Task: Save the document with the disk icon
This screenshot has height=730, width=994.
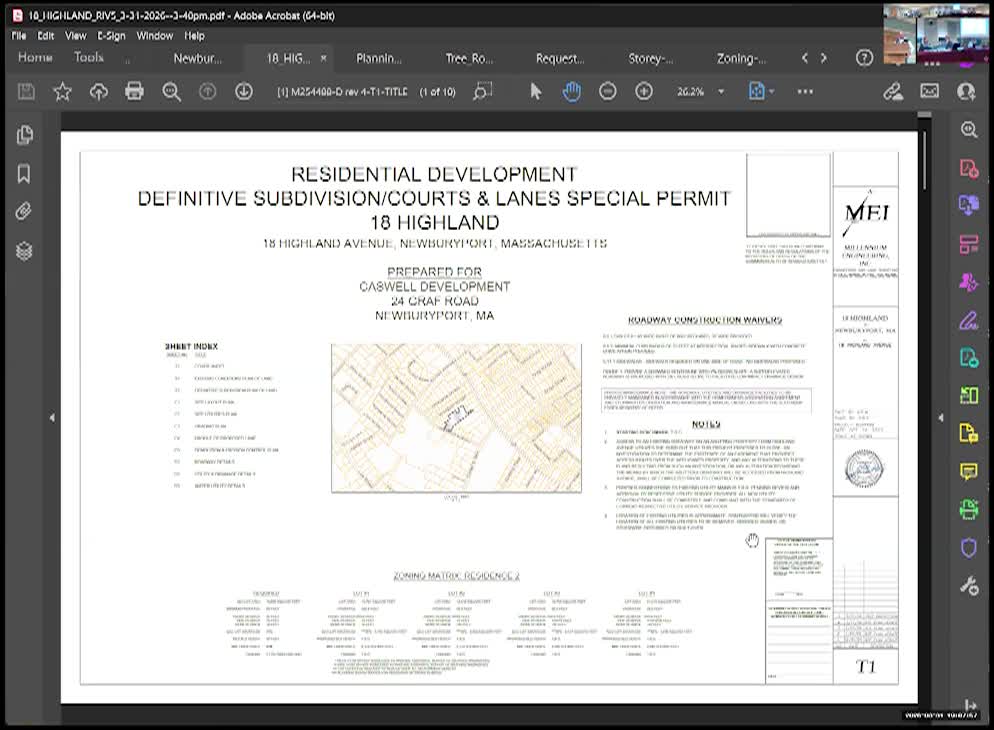Action: click(x=24, y=90)
